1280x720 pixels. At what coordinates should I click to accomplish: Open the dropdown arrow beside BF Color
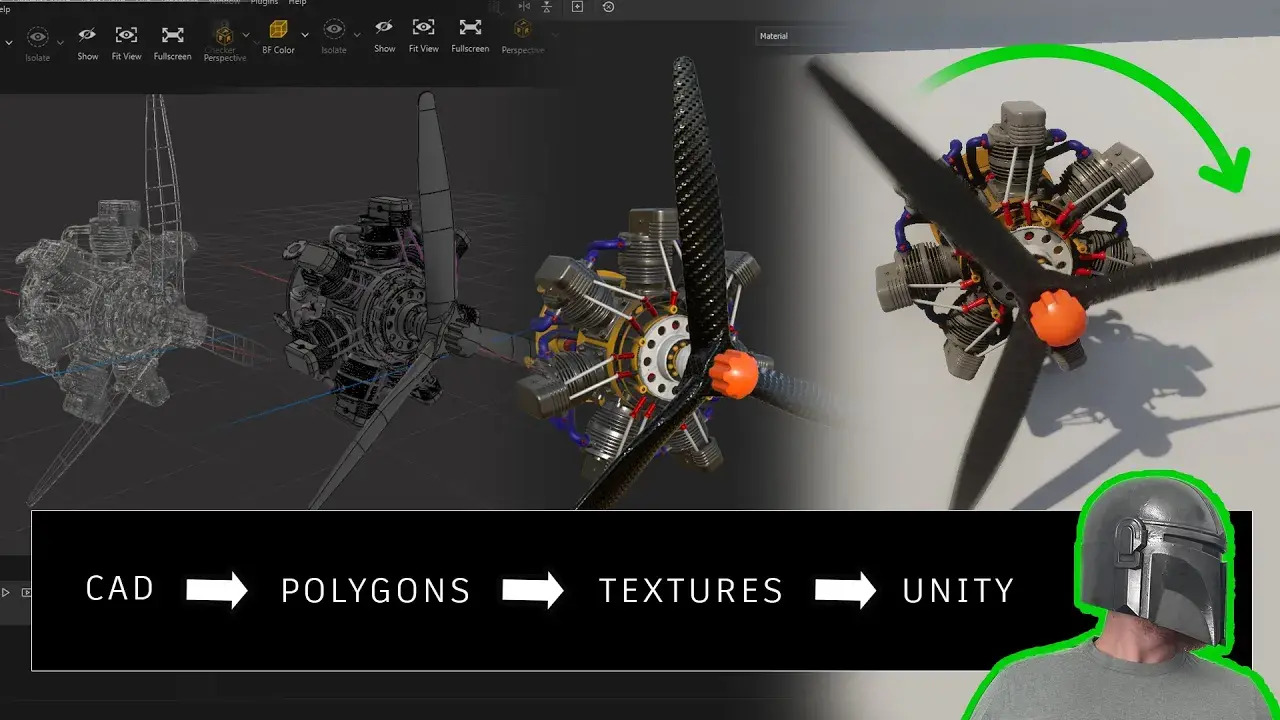point(305,35)
